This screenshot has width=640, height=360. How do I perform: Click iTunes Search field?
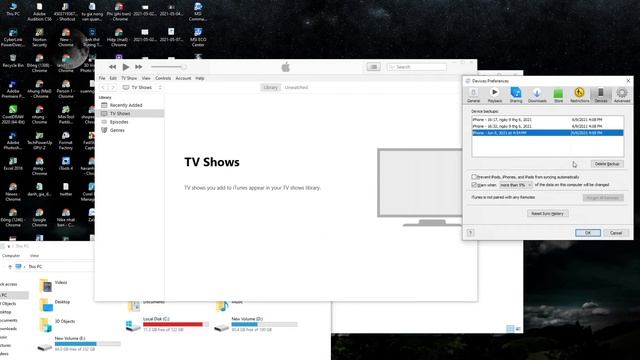tap(416, 67)
